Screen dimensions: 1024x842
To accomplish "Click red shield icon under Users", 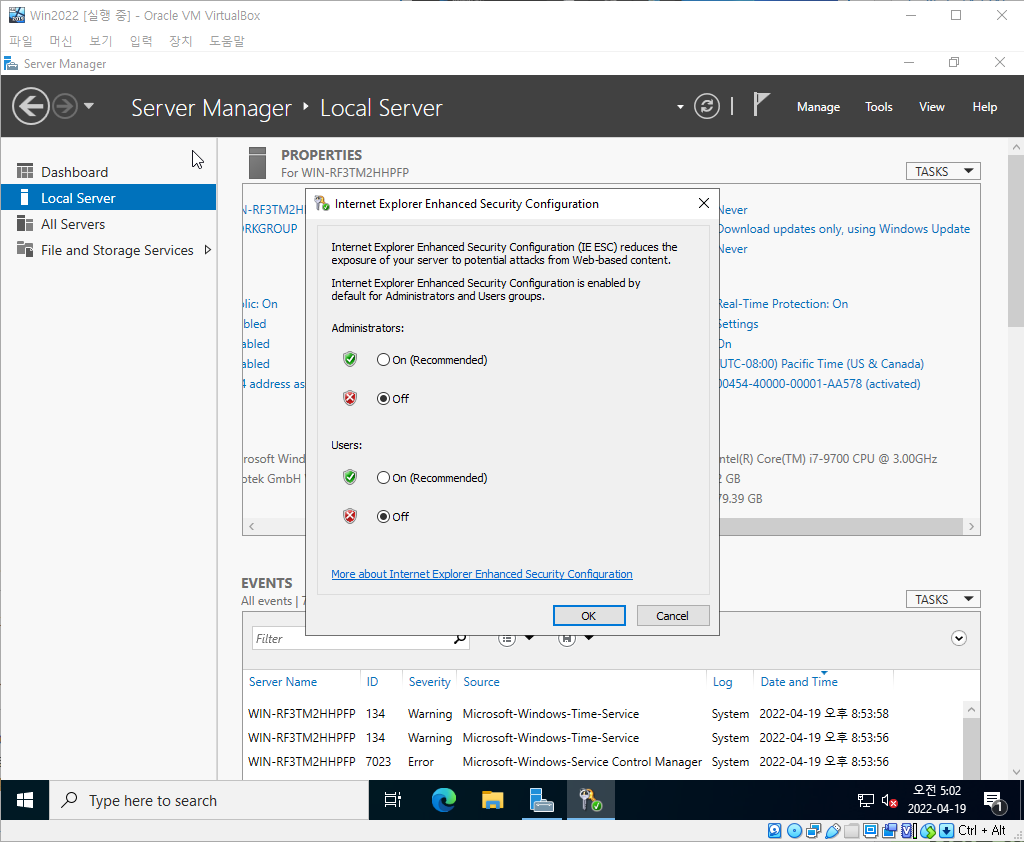I will 350,516.
